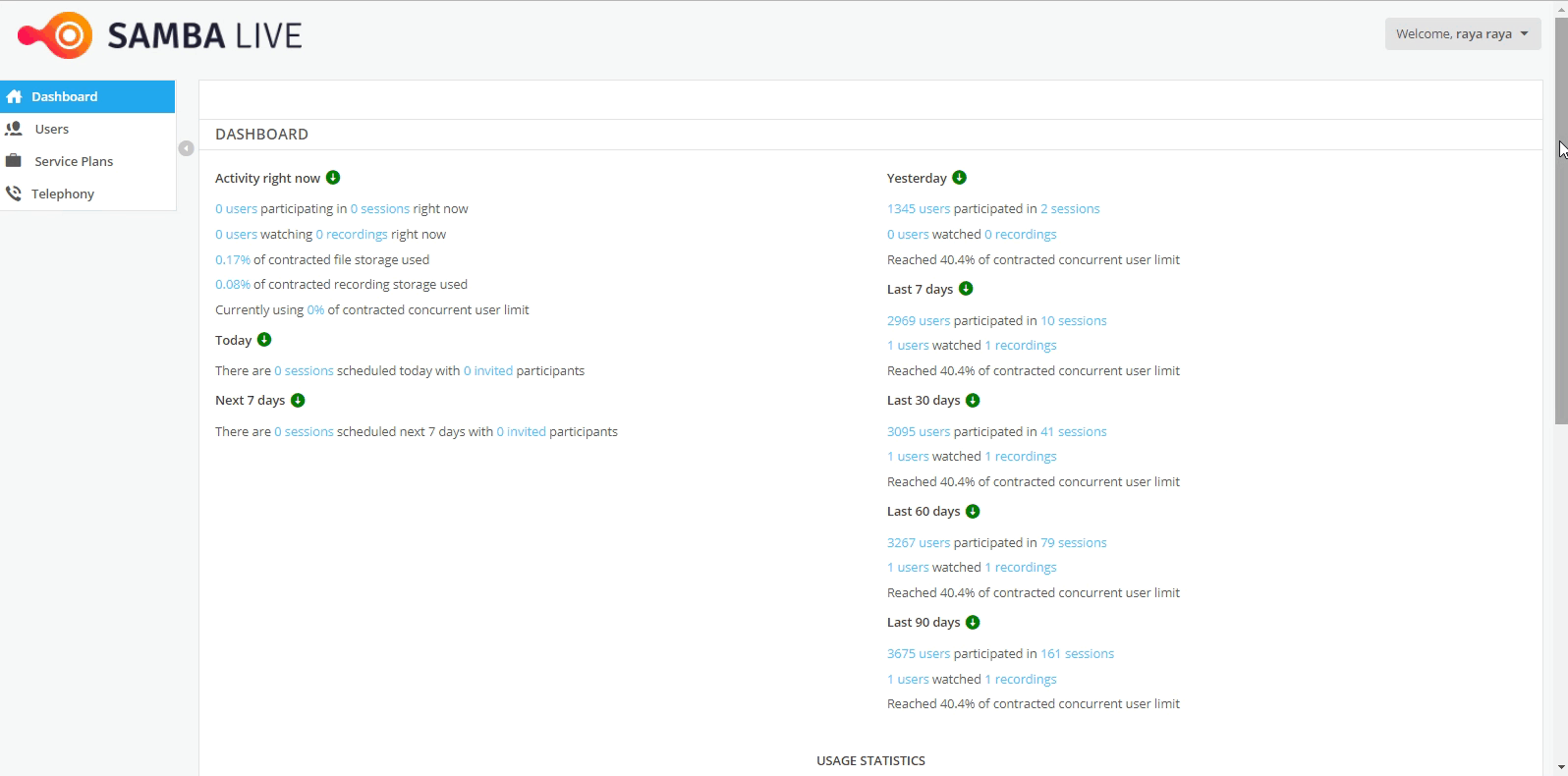Viewport: 1568px width, 776px height.
Task: Open 0 recordings link under Yesterday
Action: [x=1021, y=234]
